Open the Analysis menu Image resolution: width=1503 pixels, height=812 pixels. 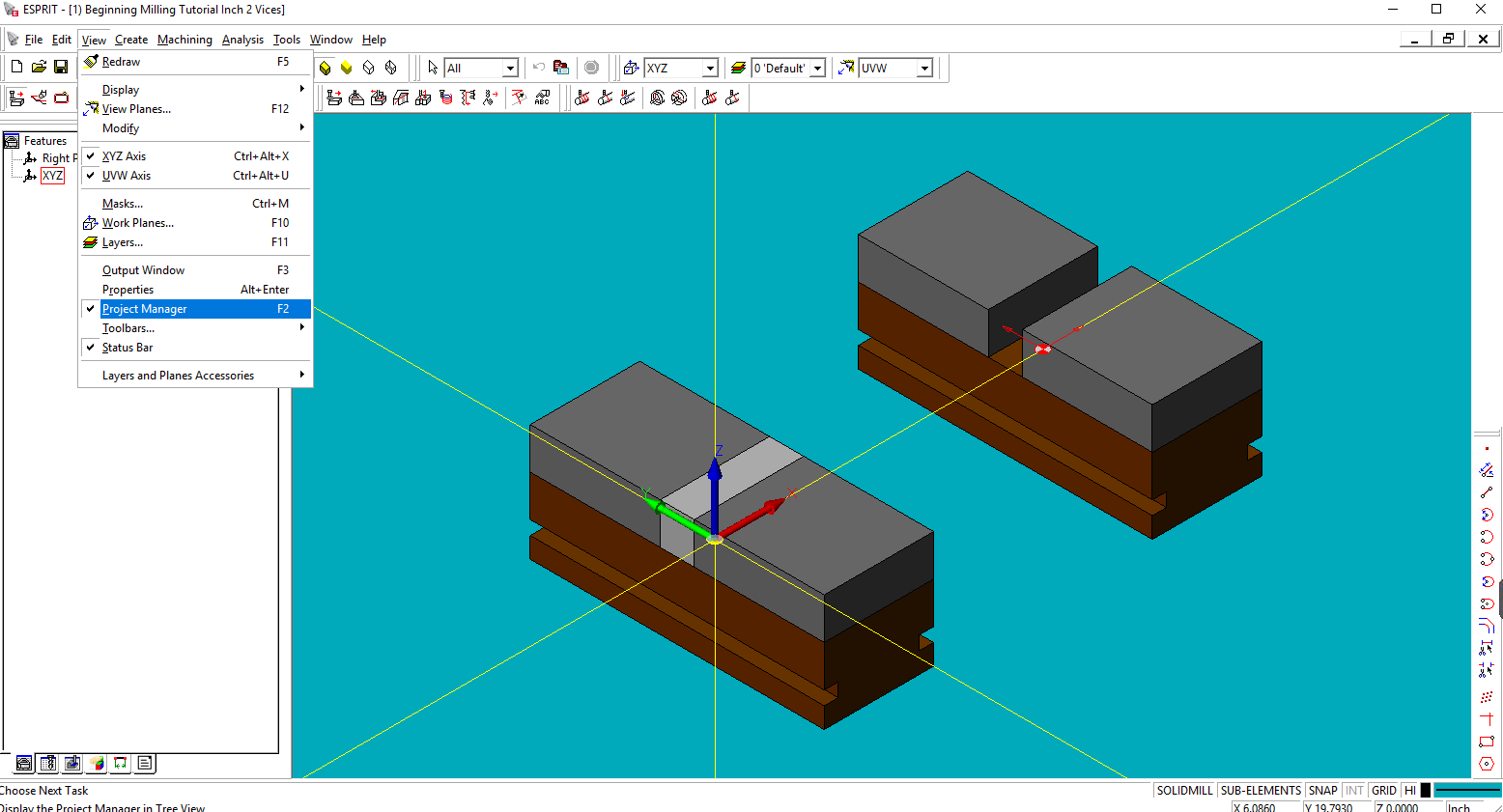[242, 40]
